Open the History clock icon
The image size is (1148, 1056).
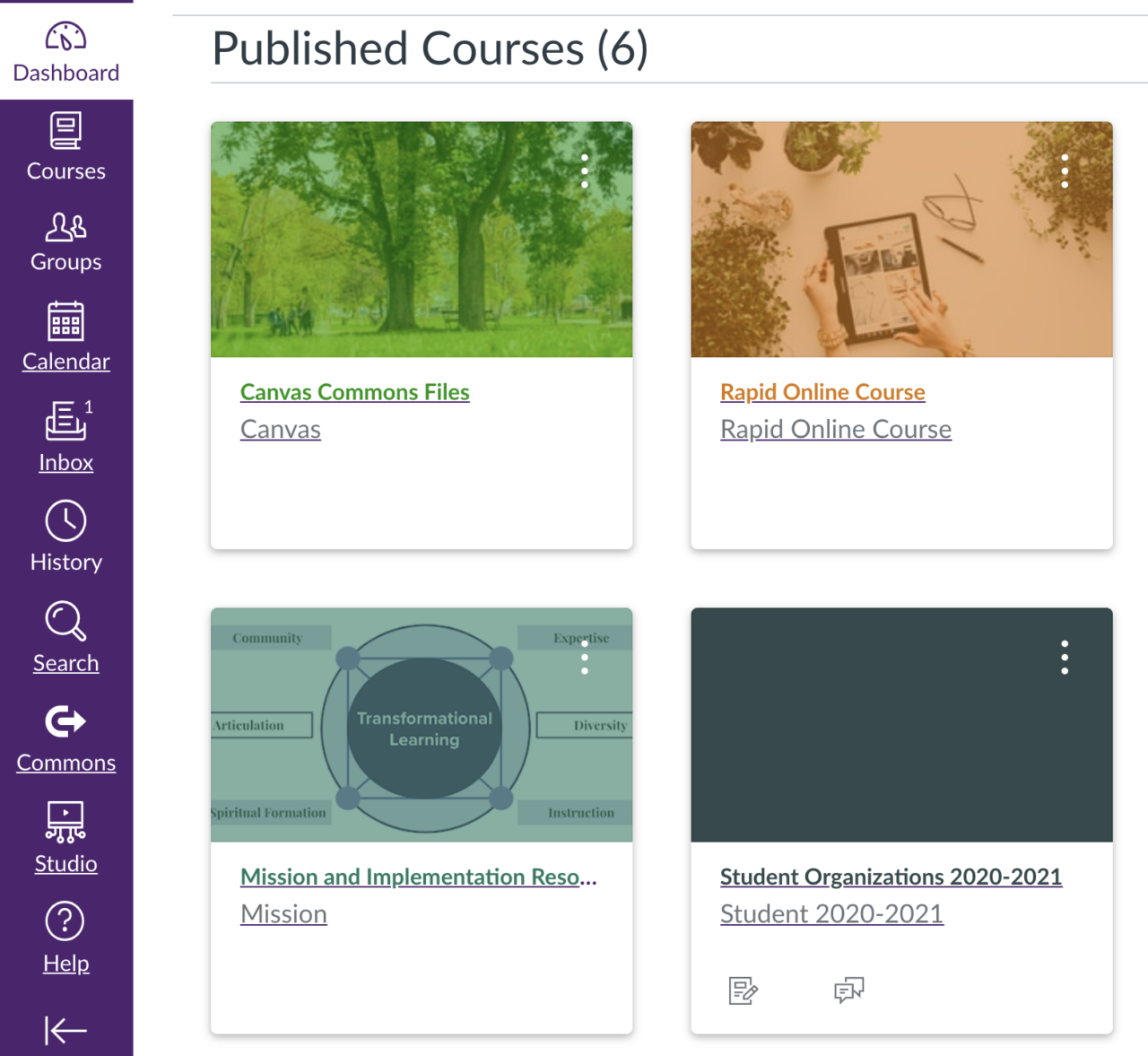[65, 521]
